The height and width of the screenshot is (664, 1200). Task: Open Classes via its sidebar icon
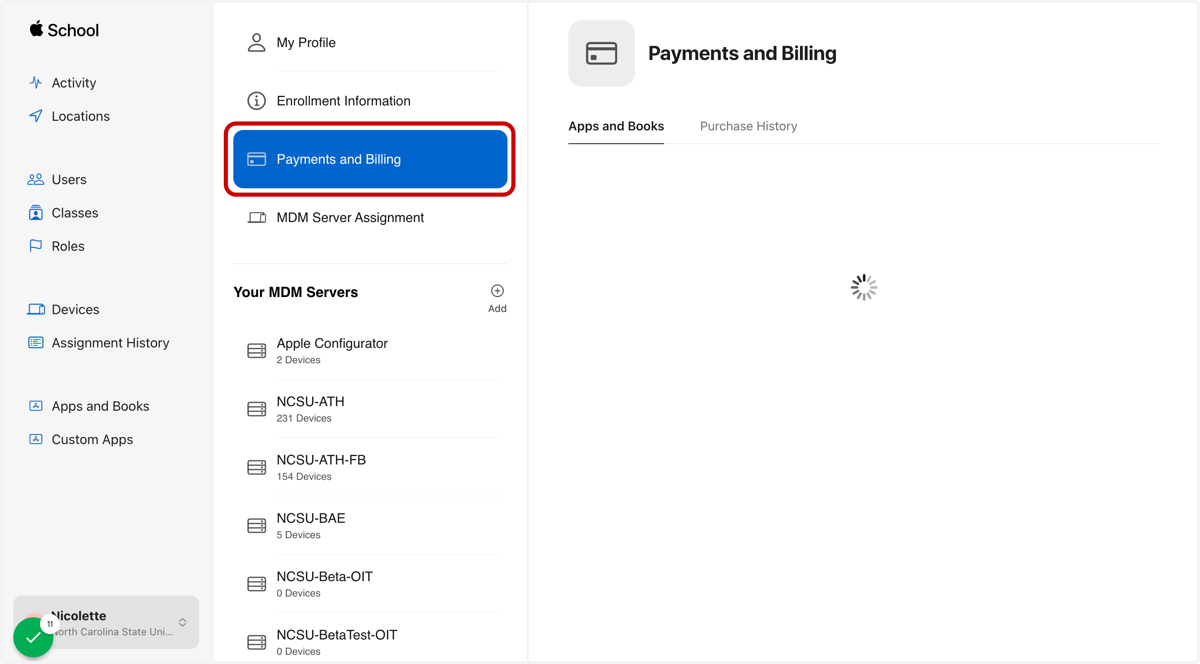(x=36, y=213)
